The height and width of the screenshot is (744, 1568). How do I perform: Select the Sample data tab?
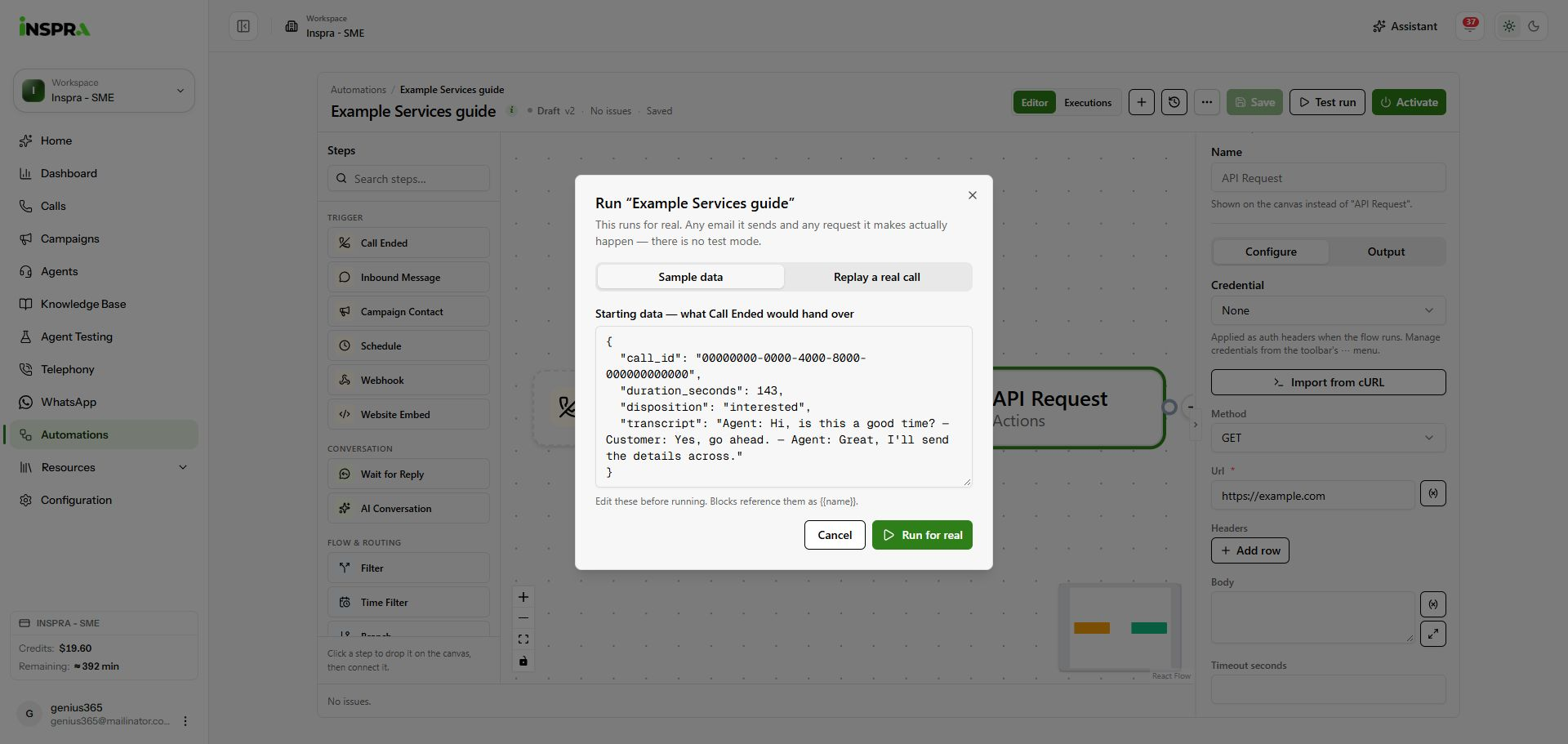click(x=691, y=277)
